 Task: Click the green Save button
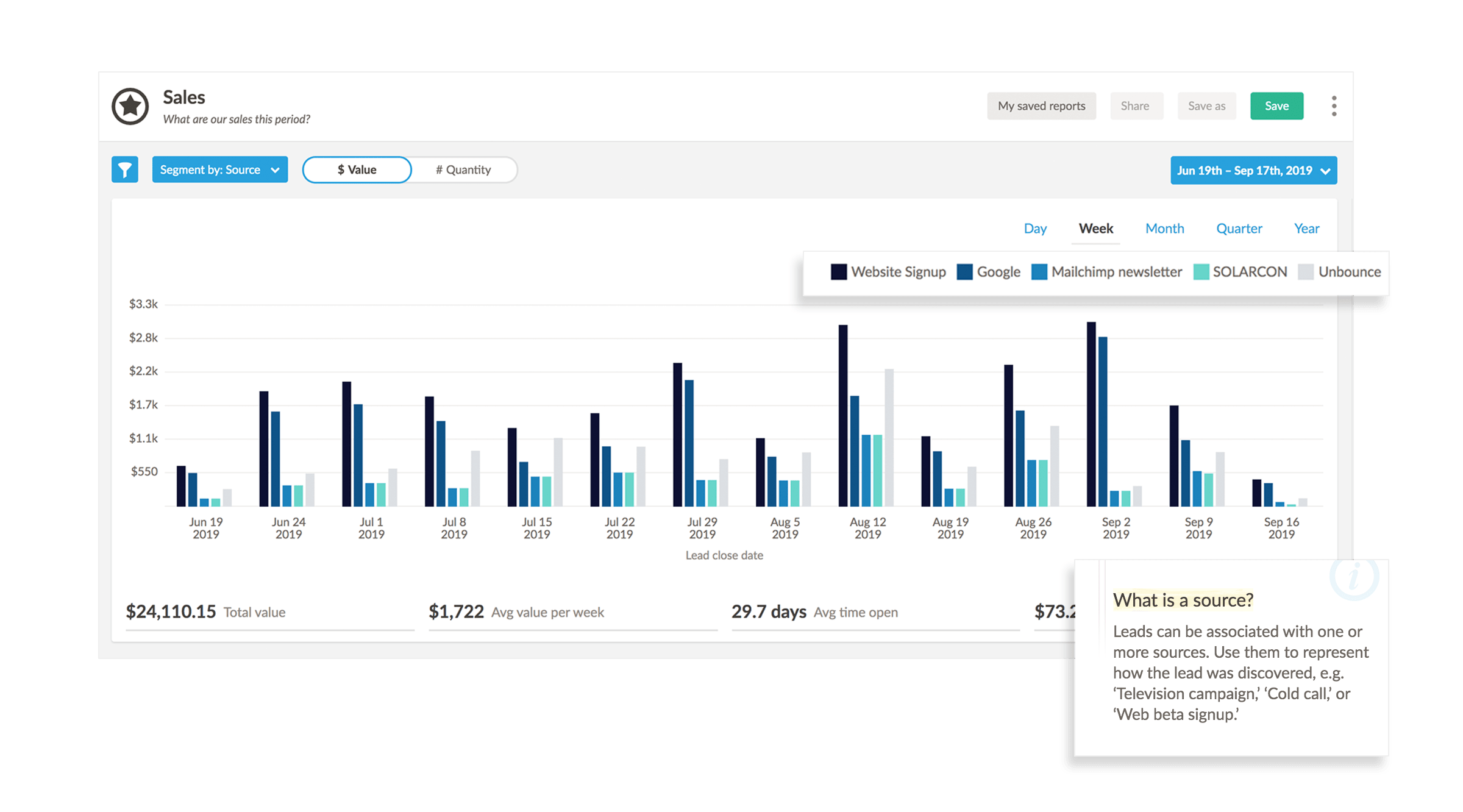pyautogui.click(x=1276, y=106)
